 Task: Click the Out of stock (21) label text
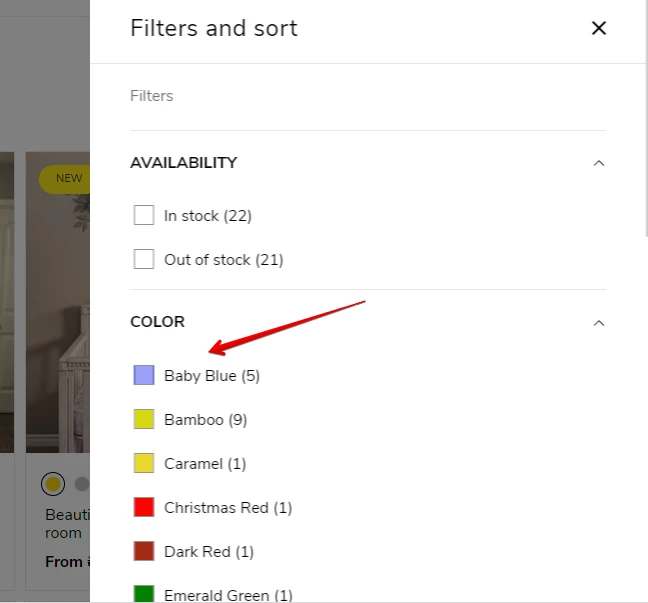click(x=224, y=260)
